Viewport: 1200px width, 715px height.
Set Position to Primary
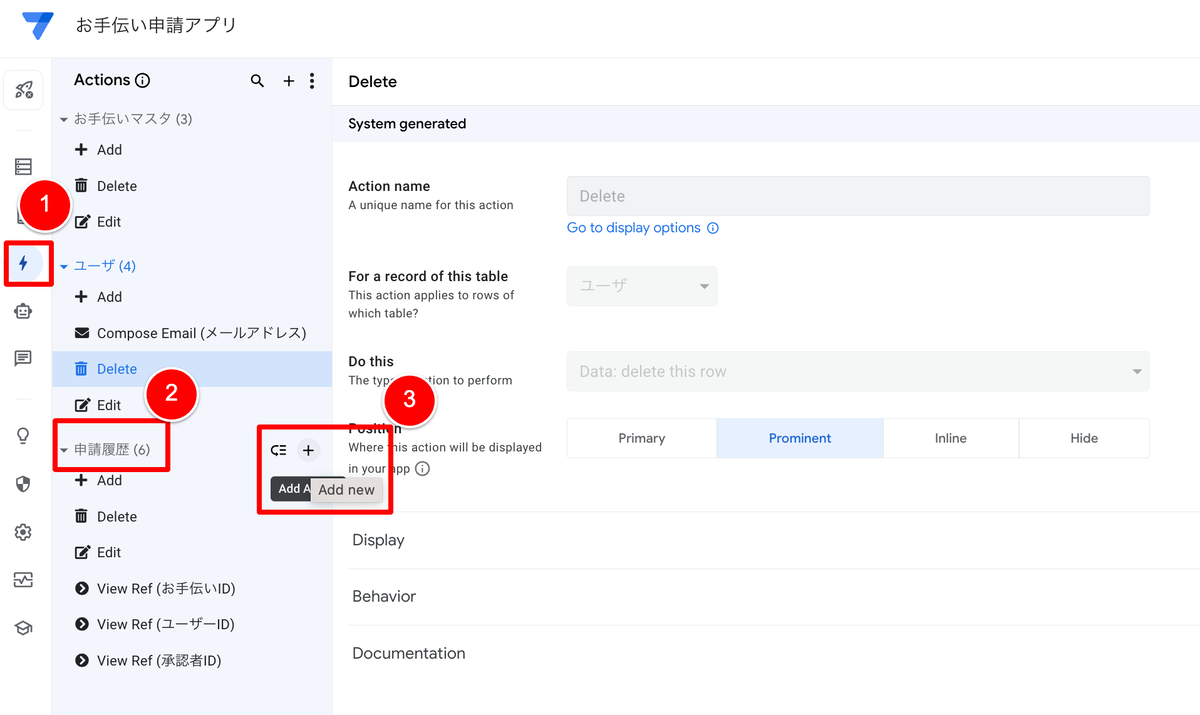(642, 438)
